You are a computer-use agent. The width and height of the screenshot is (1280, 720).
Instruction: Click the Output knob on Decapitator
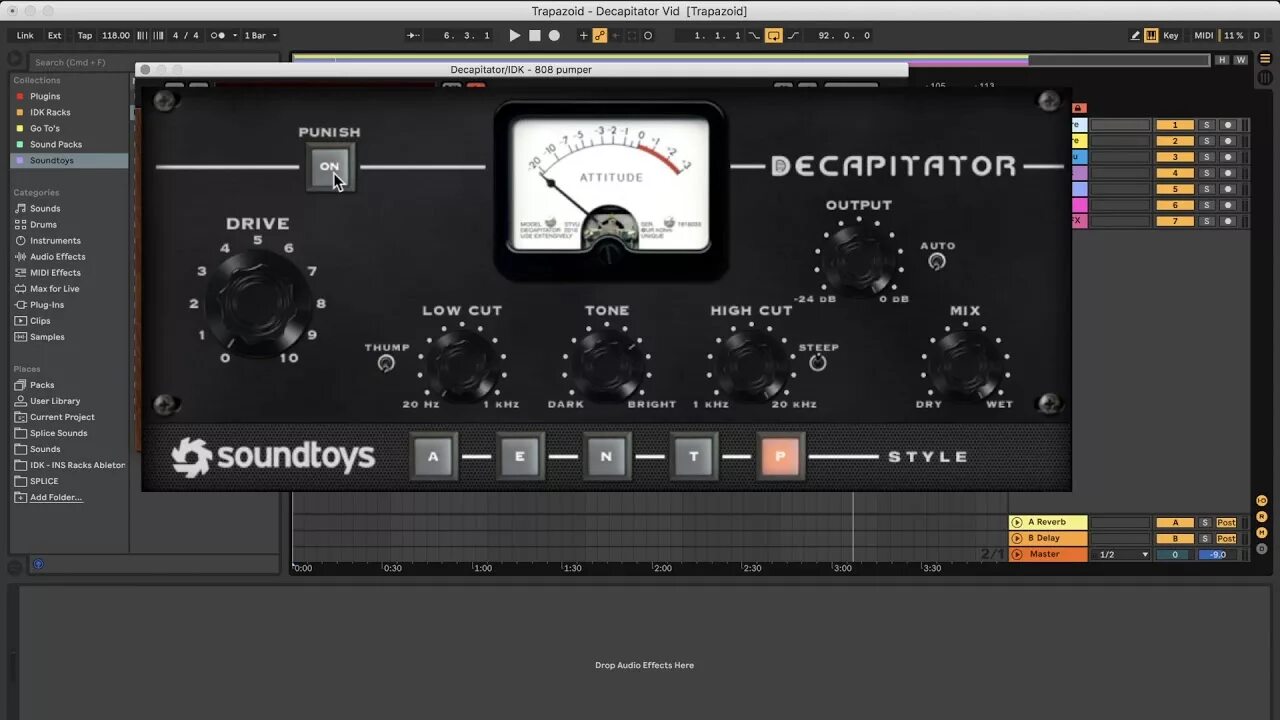[858, 259]
